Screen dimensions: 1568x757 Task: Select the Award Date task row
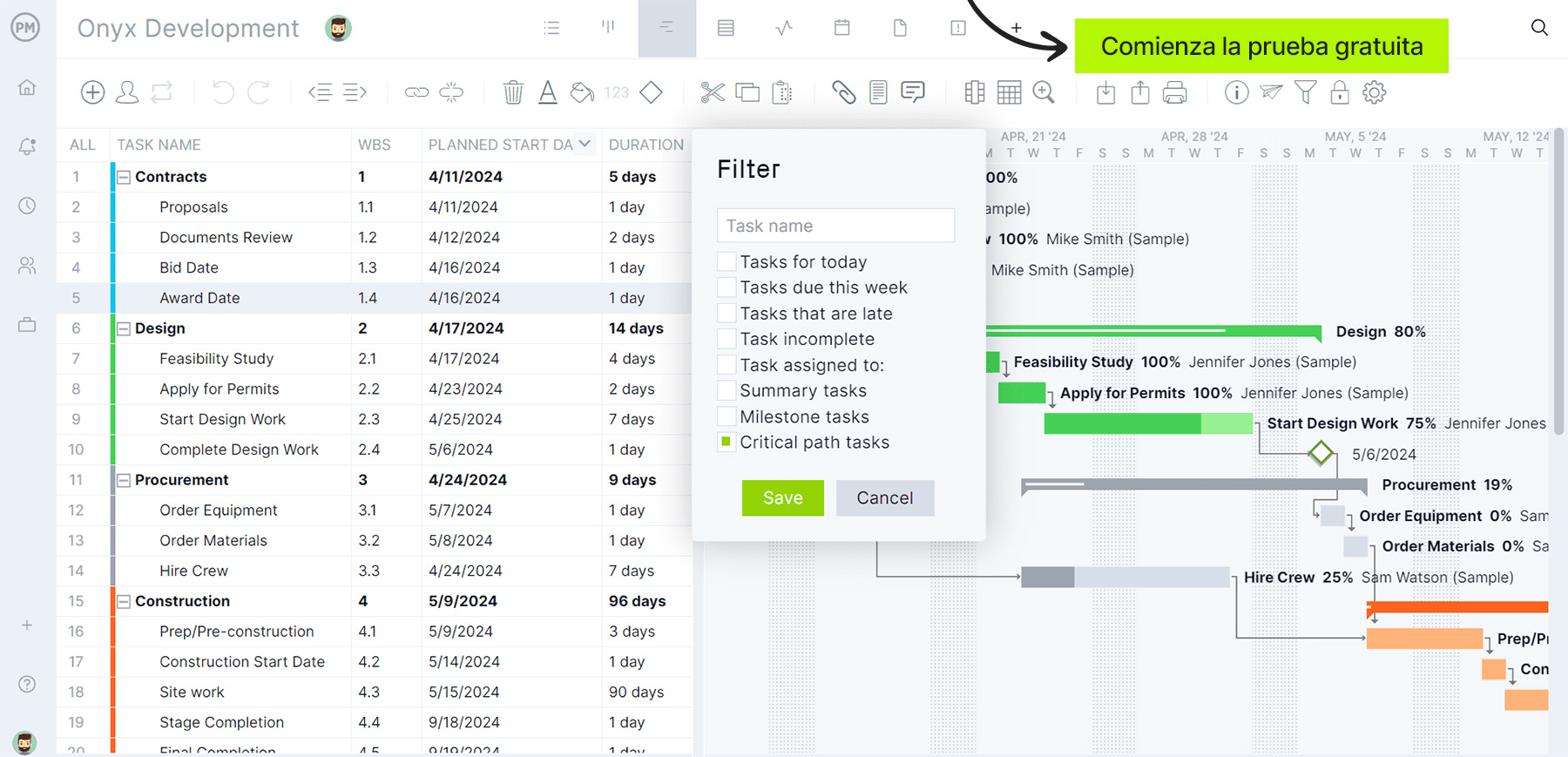tap(375, 298)
